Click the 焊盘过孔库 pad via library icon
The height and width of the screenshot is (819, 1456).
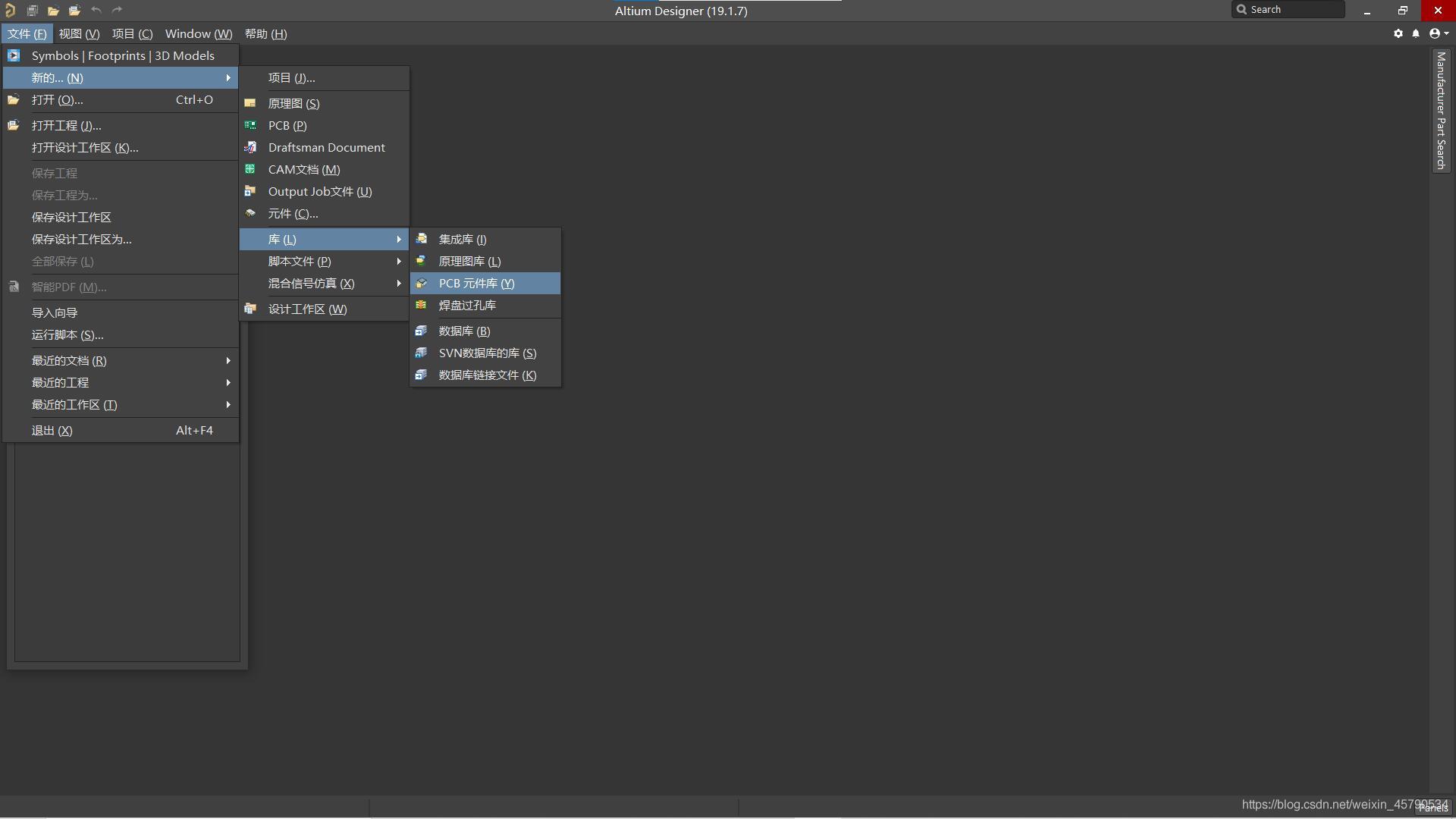pos(422,305)
